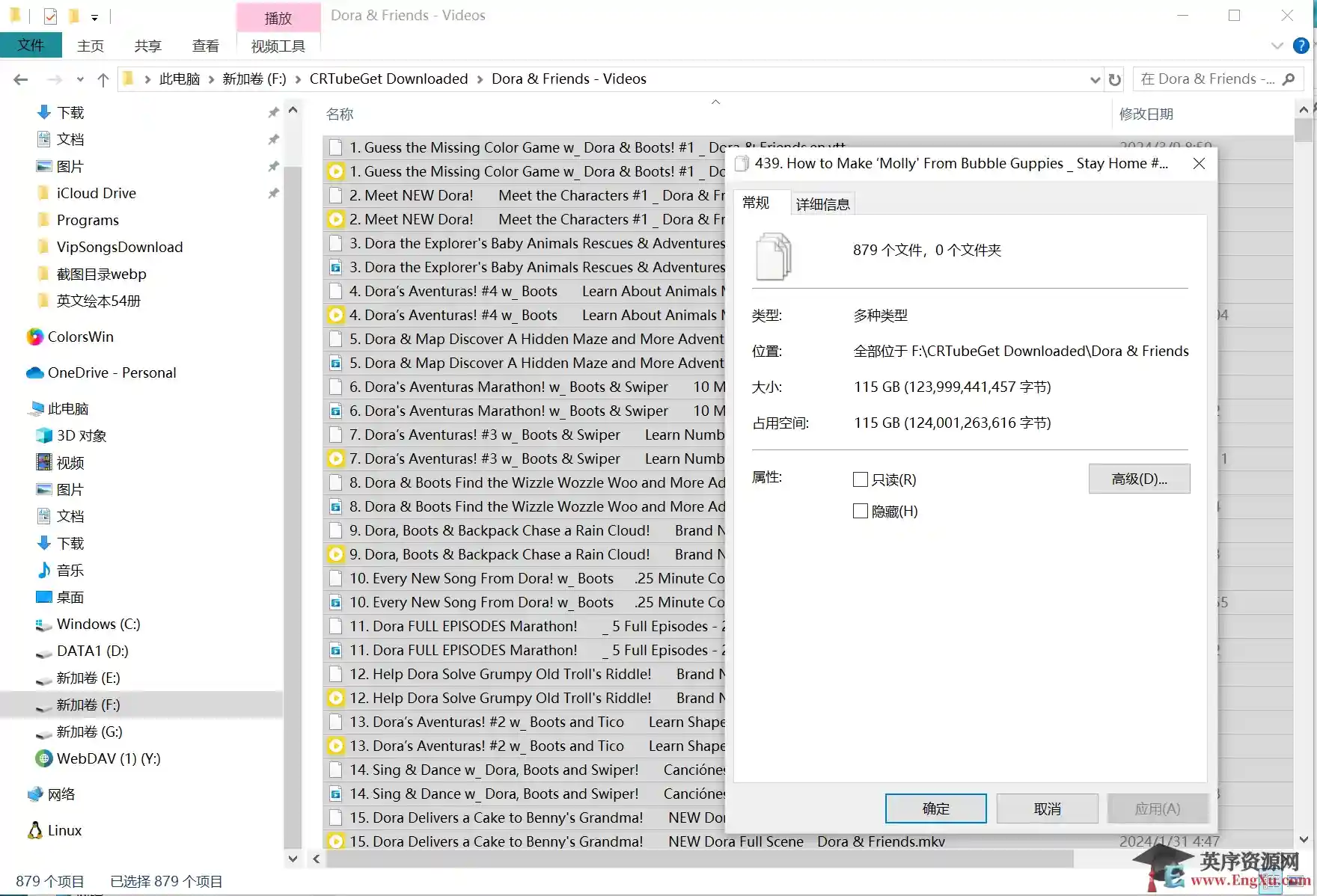
Task: Open the 下载 quick access folder
Action: click(70, 112)
